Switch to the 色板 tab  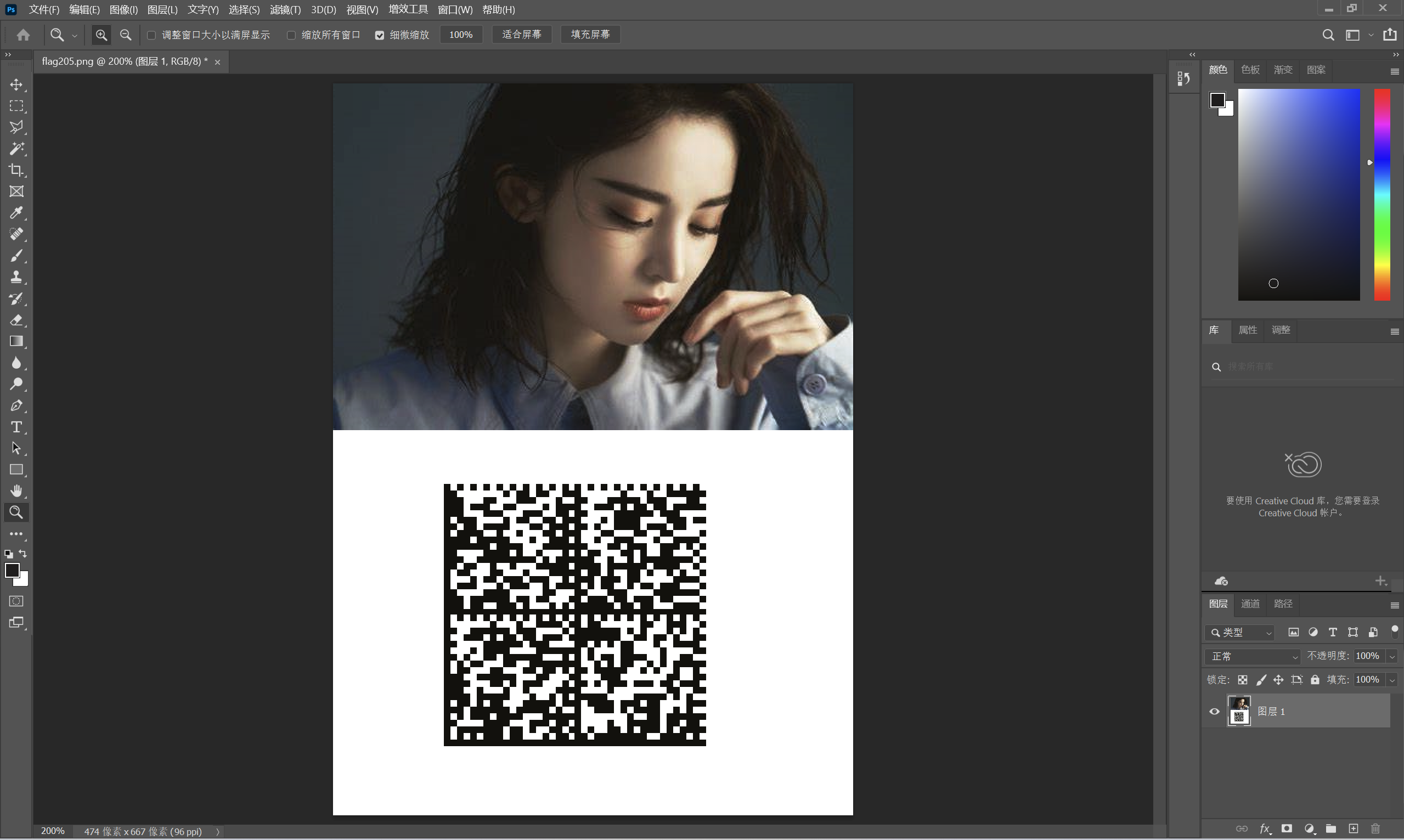pos(1250,70)
